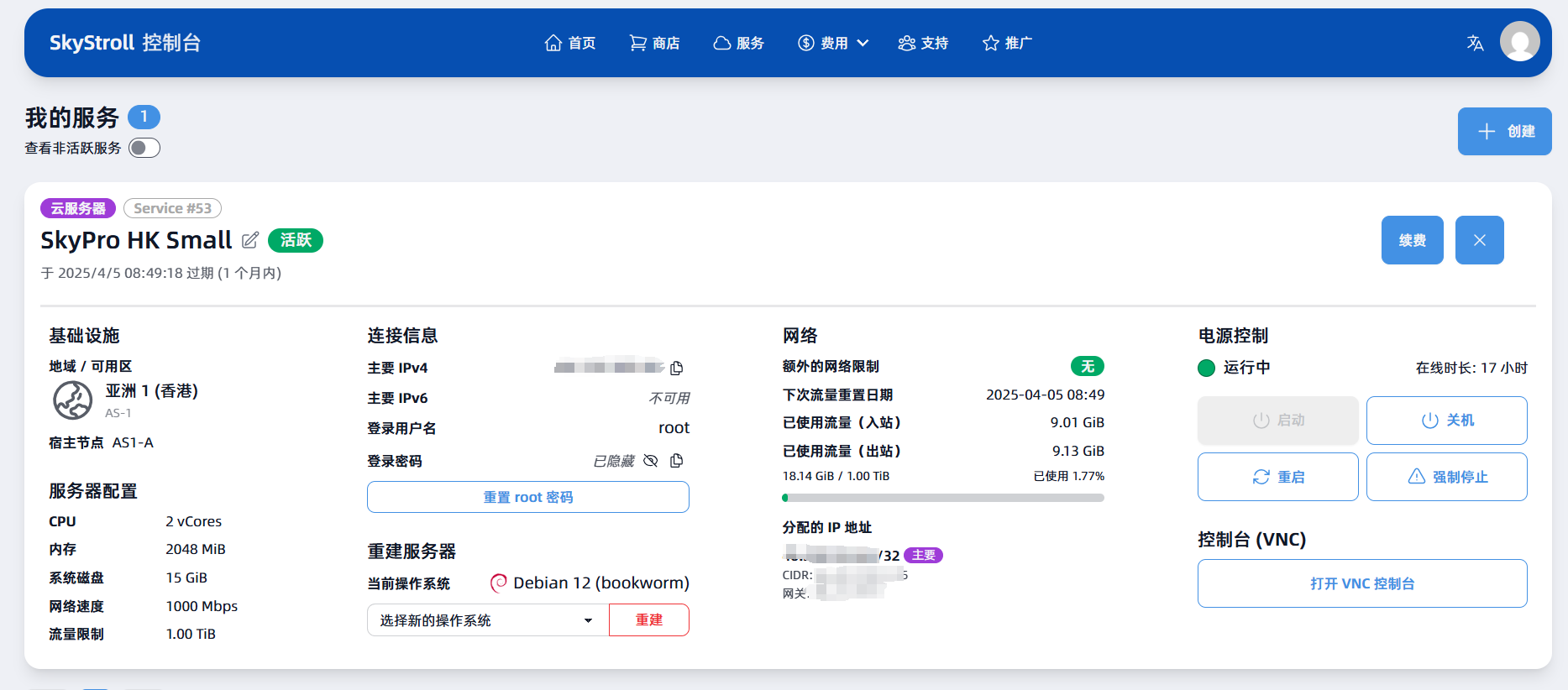
Task: Go to the 商店 shop page
Action: click(655, 43)
